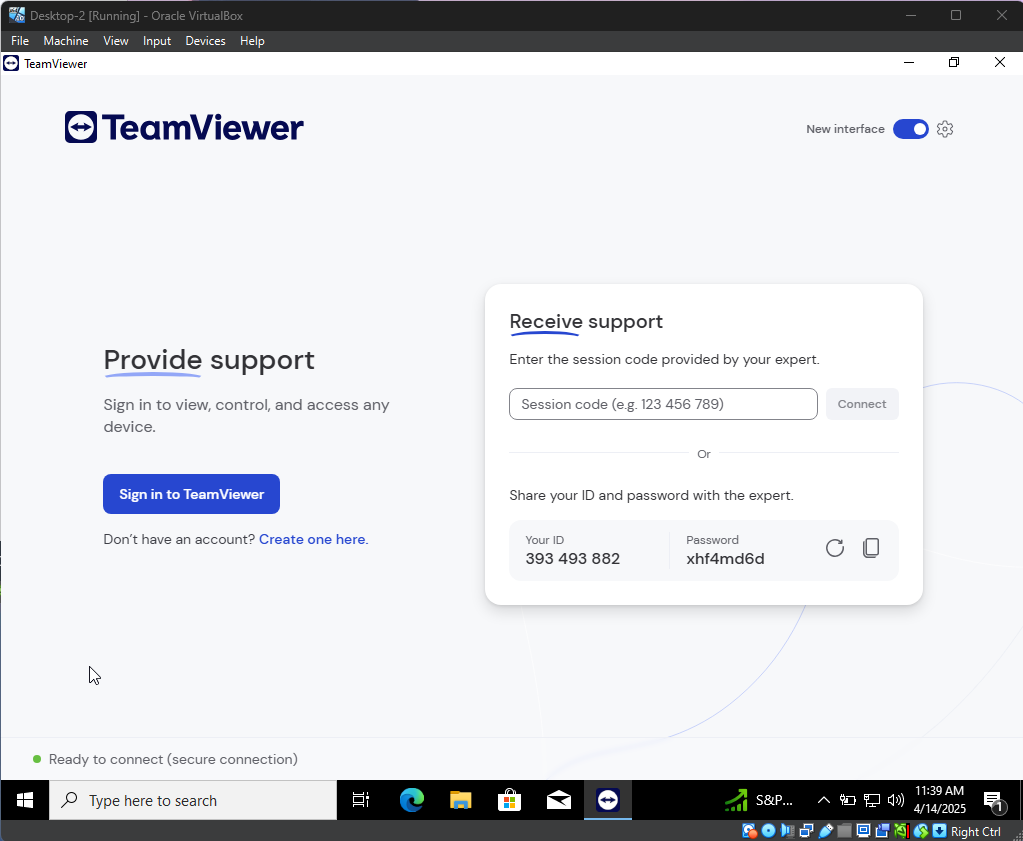Click the network icon in system tray
The height and width of the screenshot is (841, 1023).
click(x=871, y=800)
